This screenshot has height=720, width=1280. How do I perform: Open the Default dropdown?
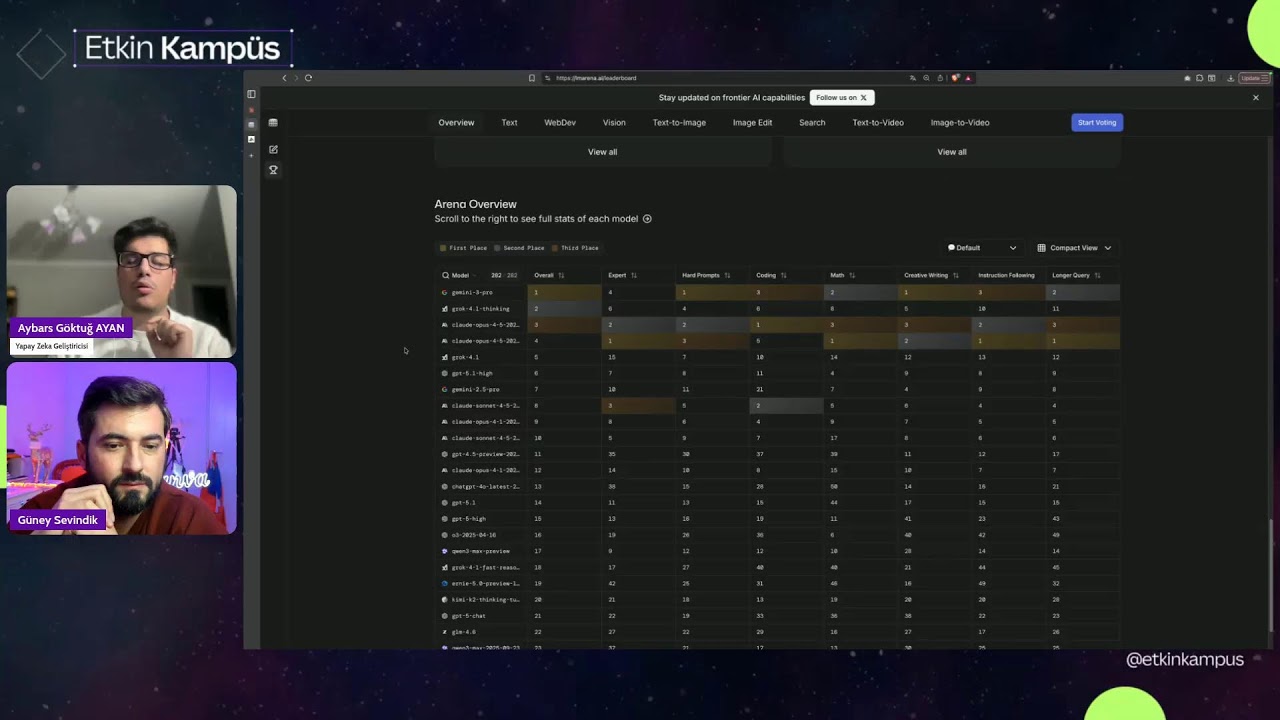click(982, 248)
